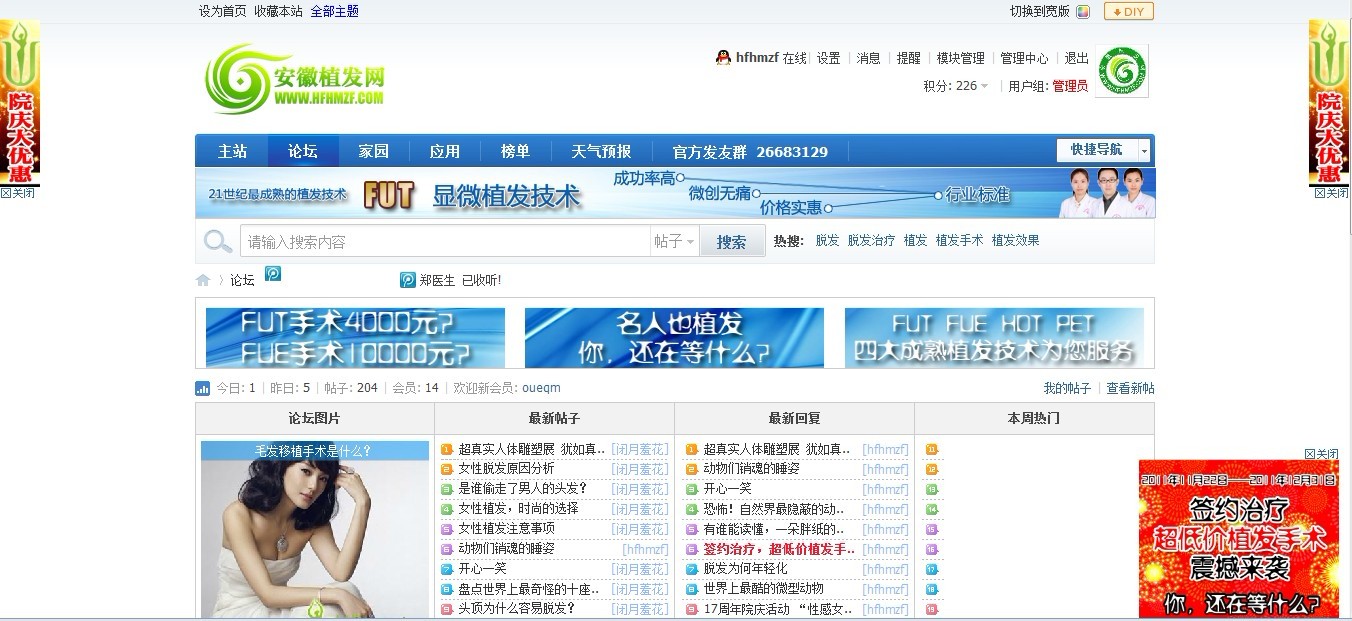Image resolution: width=1352 pixels, height=621 pixels.
Task: Log out with the 退出 link
Action: pos(1077,58)
